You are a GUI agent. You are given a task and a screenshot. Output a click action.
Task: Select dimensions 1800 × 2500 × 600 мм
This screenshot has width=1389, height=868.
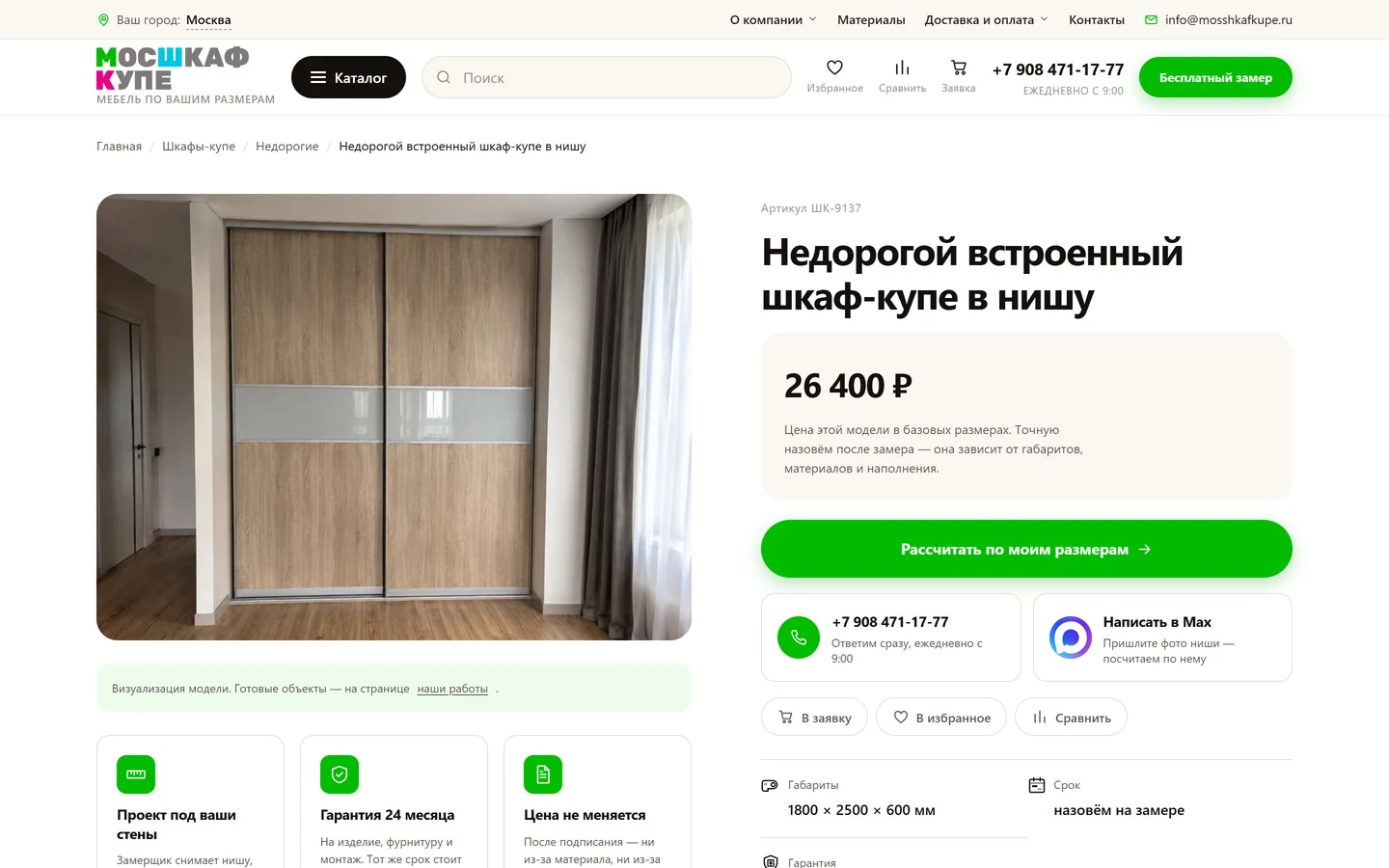pyautogui.click(x=861, y=810)
